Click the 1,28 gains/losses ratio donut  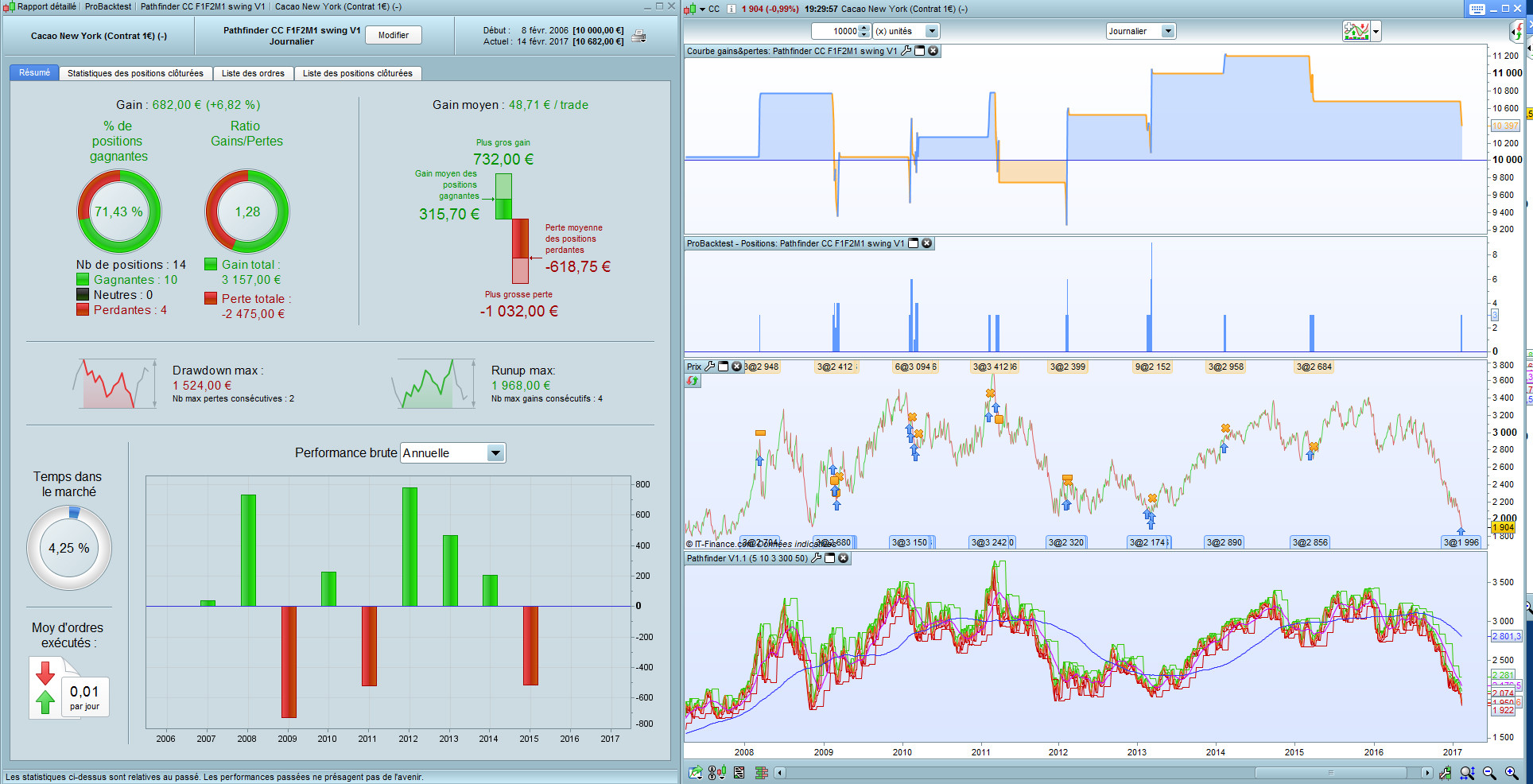pos(247,212)
